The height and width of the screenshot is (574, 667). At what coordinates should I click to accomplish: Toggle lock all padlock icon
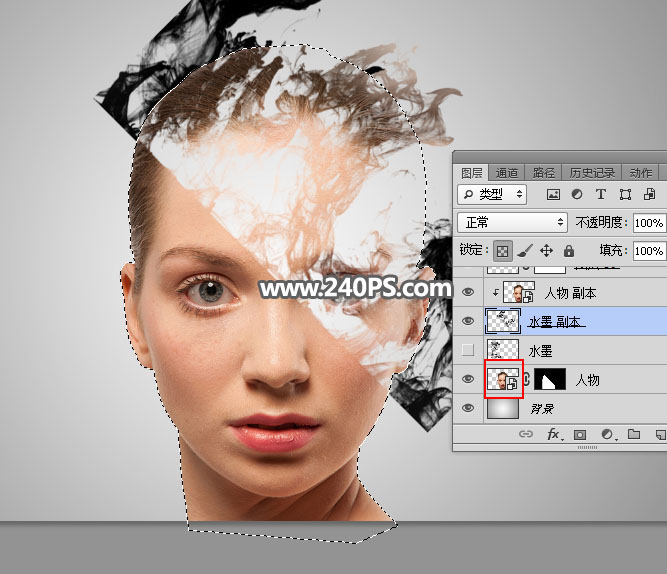[569, 251]
